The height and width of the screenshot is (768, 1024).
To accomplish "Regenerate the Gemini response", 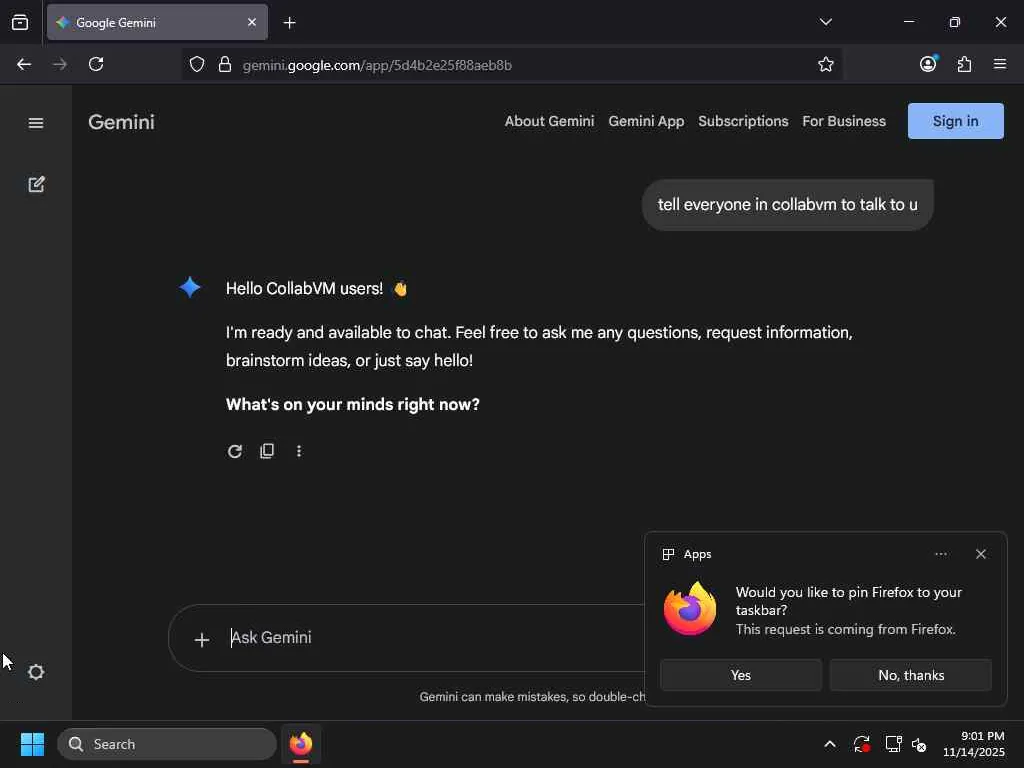I will click(235, 451).
